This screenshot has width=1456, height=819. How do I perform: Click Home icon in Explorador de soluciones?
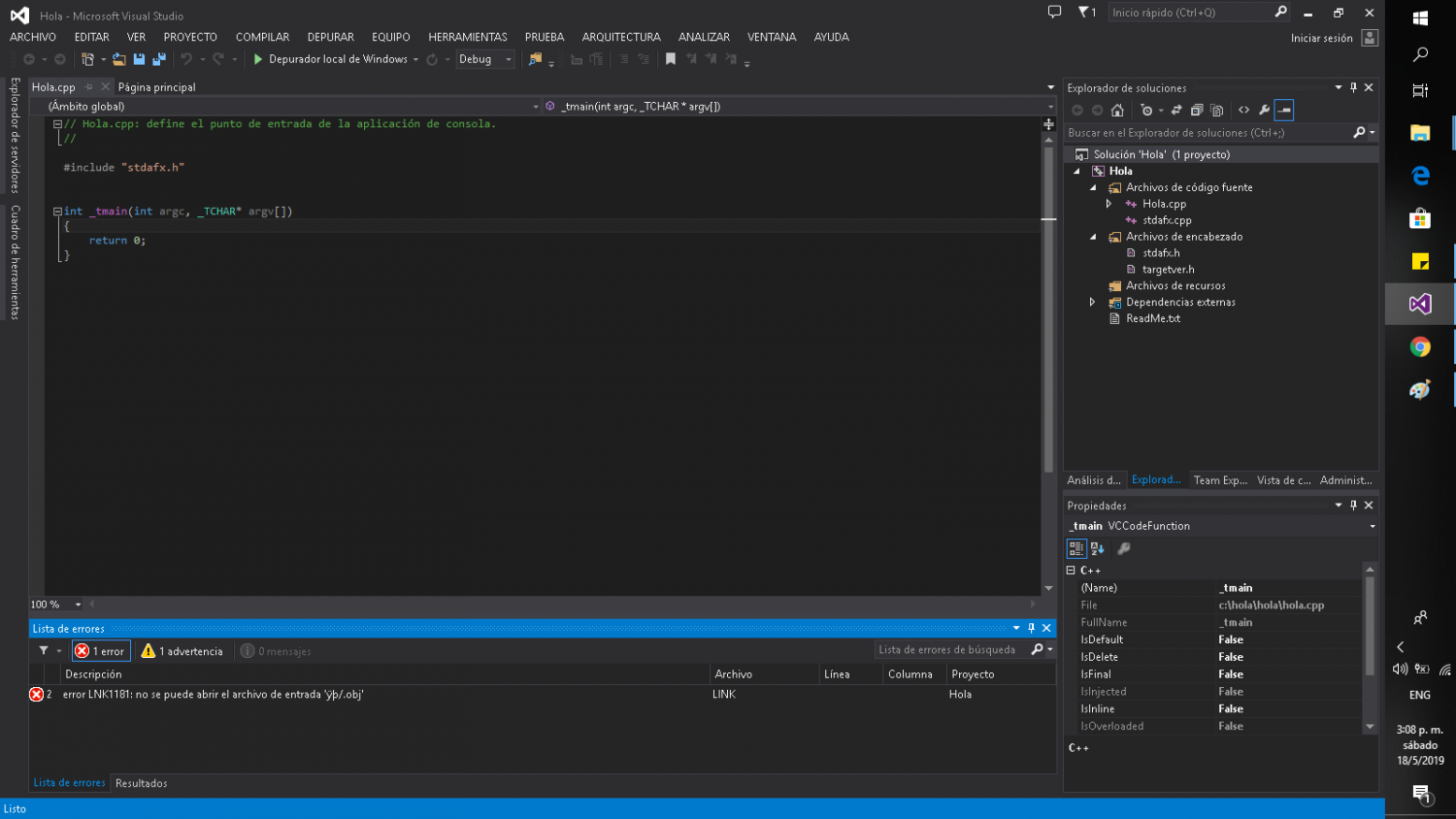tap(1117, 110)
